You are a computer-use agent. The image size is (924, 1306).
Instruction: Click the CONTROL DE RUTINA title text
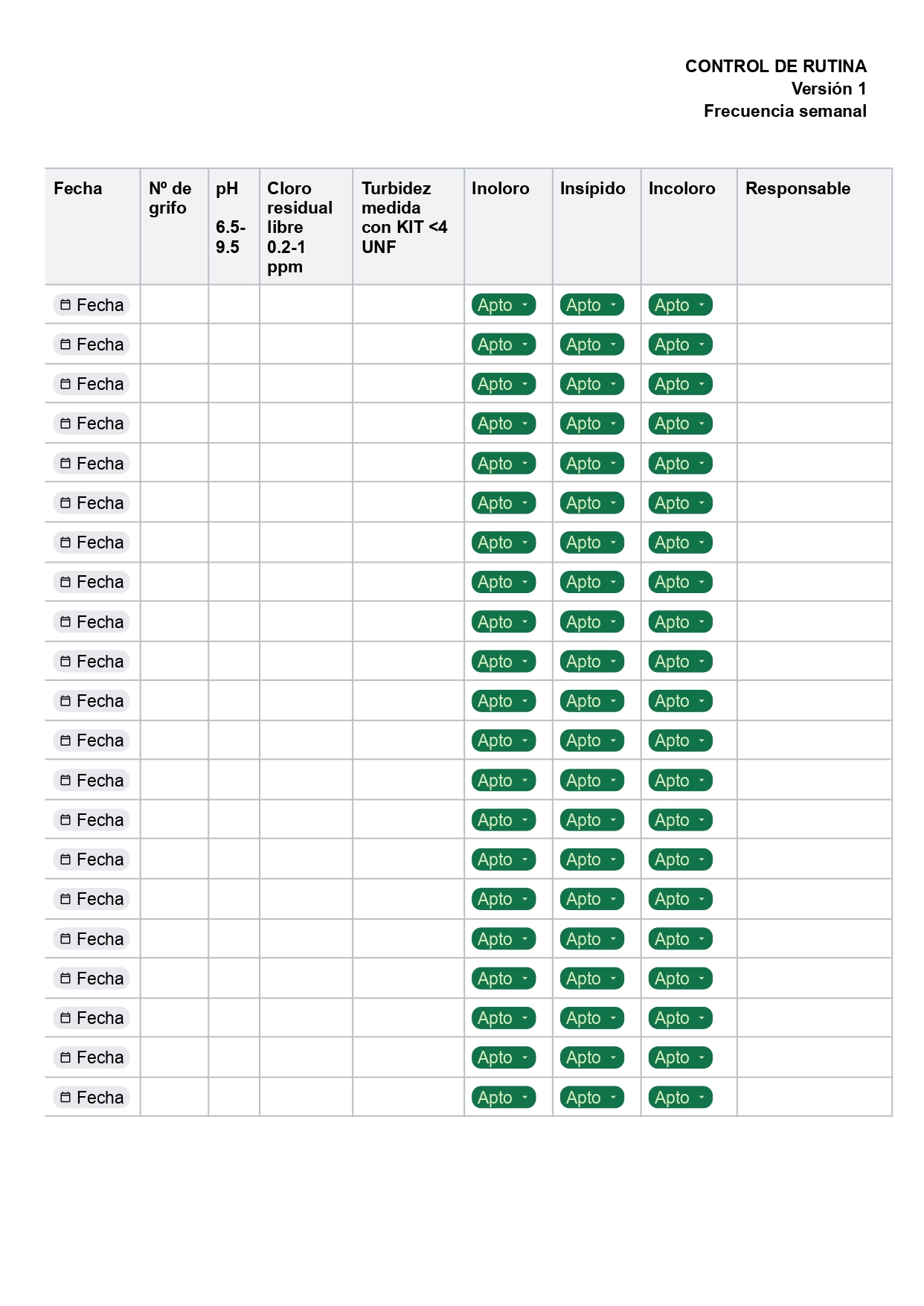(775, 66)
